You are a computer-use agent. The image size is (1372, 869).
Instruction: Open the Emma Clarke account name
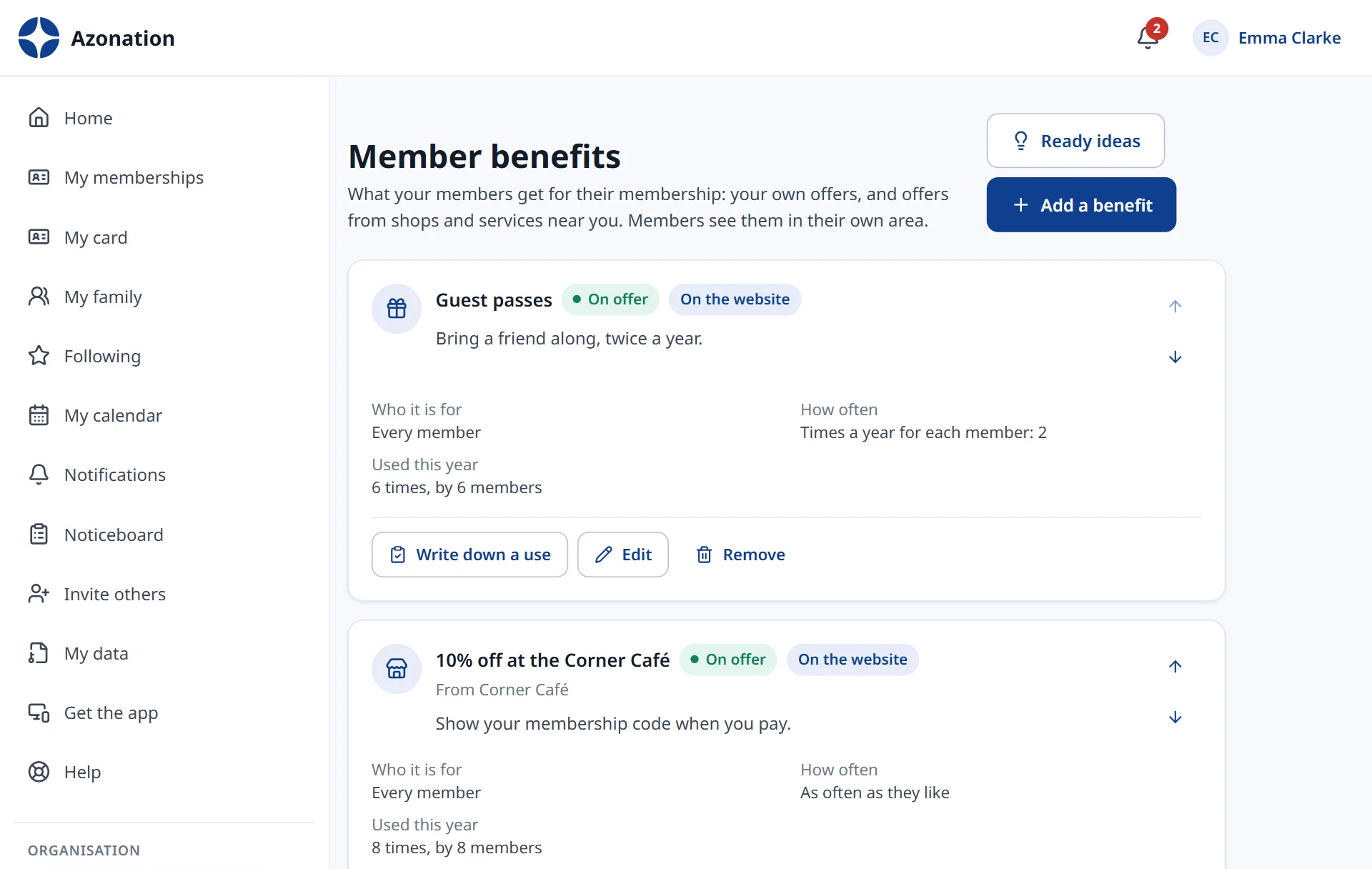1289,38
